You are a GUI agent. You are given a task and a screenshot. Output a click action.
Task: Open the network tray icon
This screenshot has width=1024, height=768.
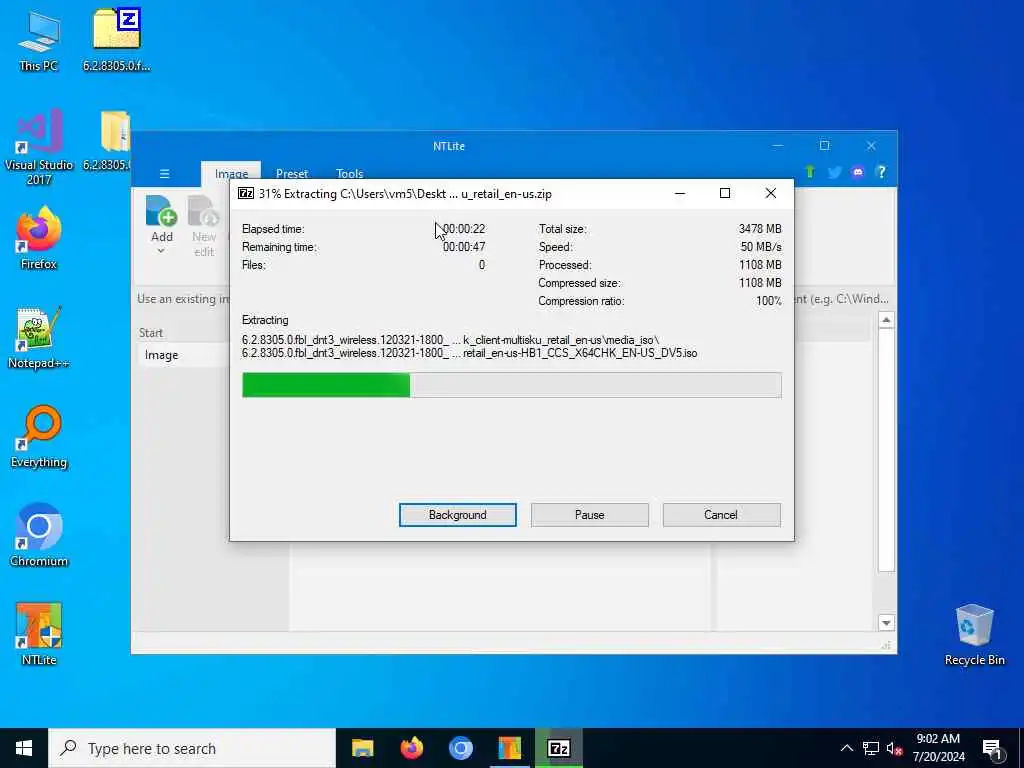[x=871, y=749]
